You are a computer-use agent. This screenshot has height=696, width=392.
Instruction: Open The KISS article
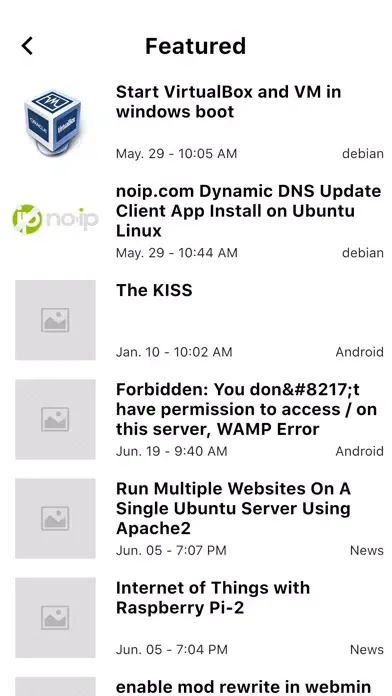[x=154, y=290]
